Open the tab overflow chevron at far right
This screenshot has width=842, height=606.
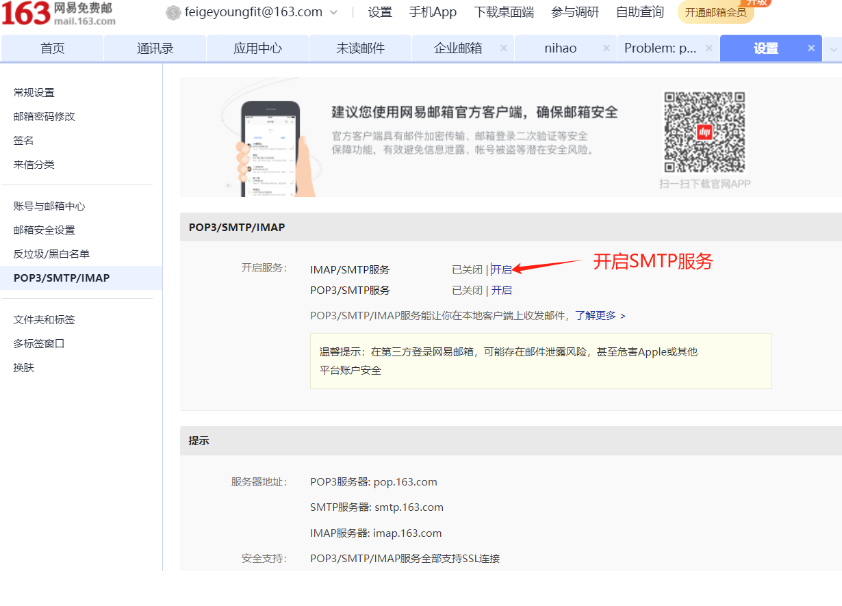click(x=833, y=49)
